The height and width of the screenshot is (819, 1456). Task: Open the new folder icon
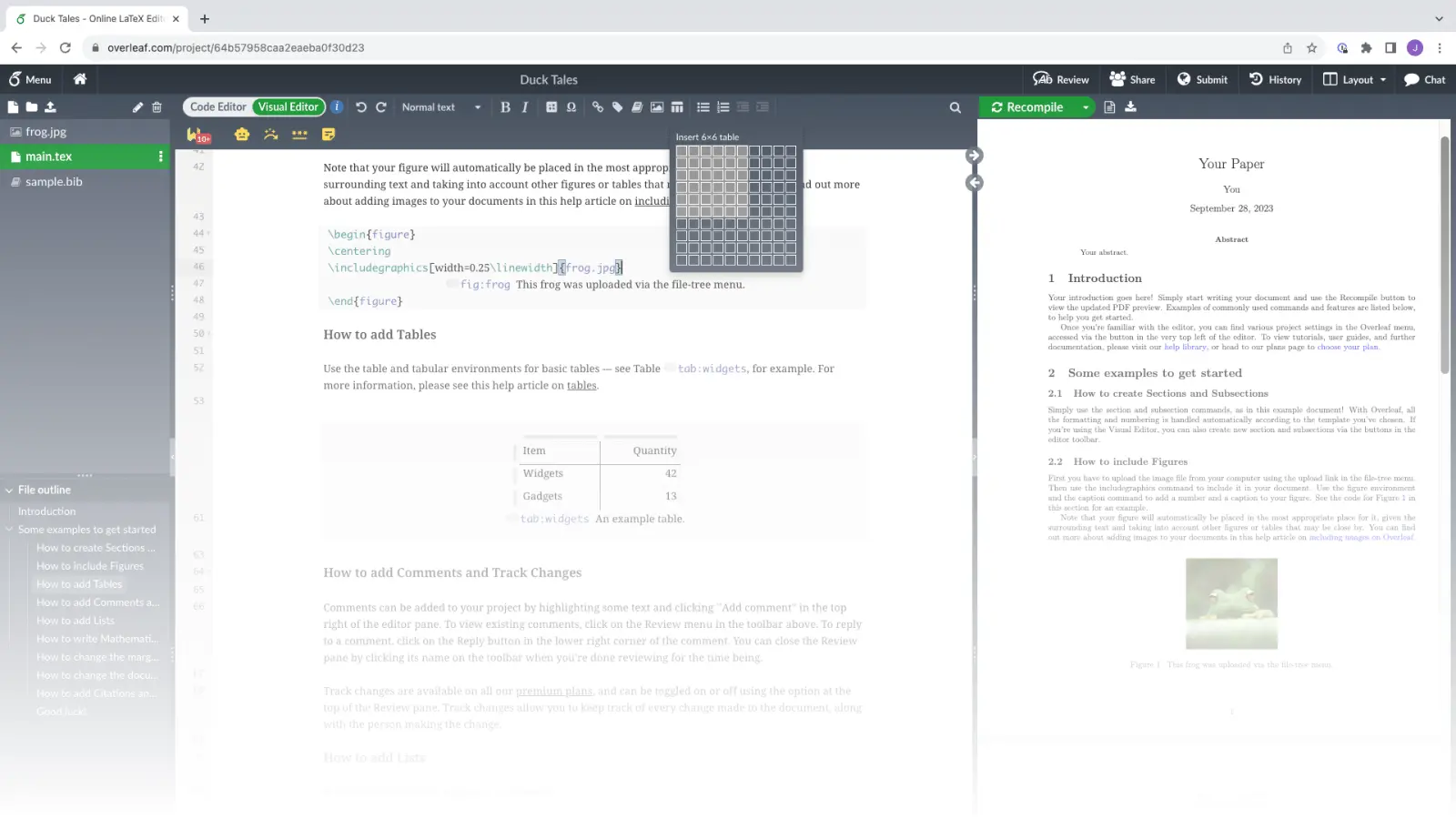(x=33, y=106)
